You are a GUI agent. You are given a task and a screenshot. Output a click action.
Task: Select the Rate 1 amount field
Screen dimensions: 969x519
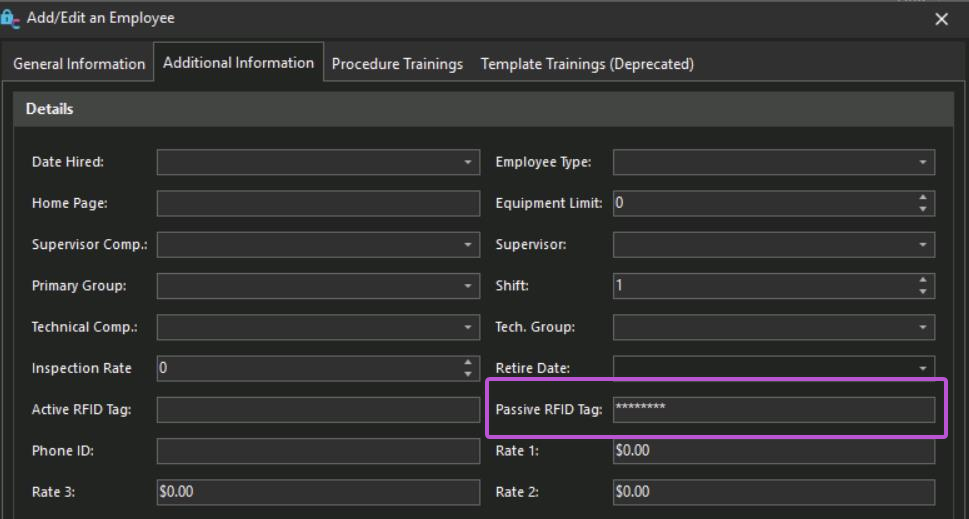coord(773,451)
